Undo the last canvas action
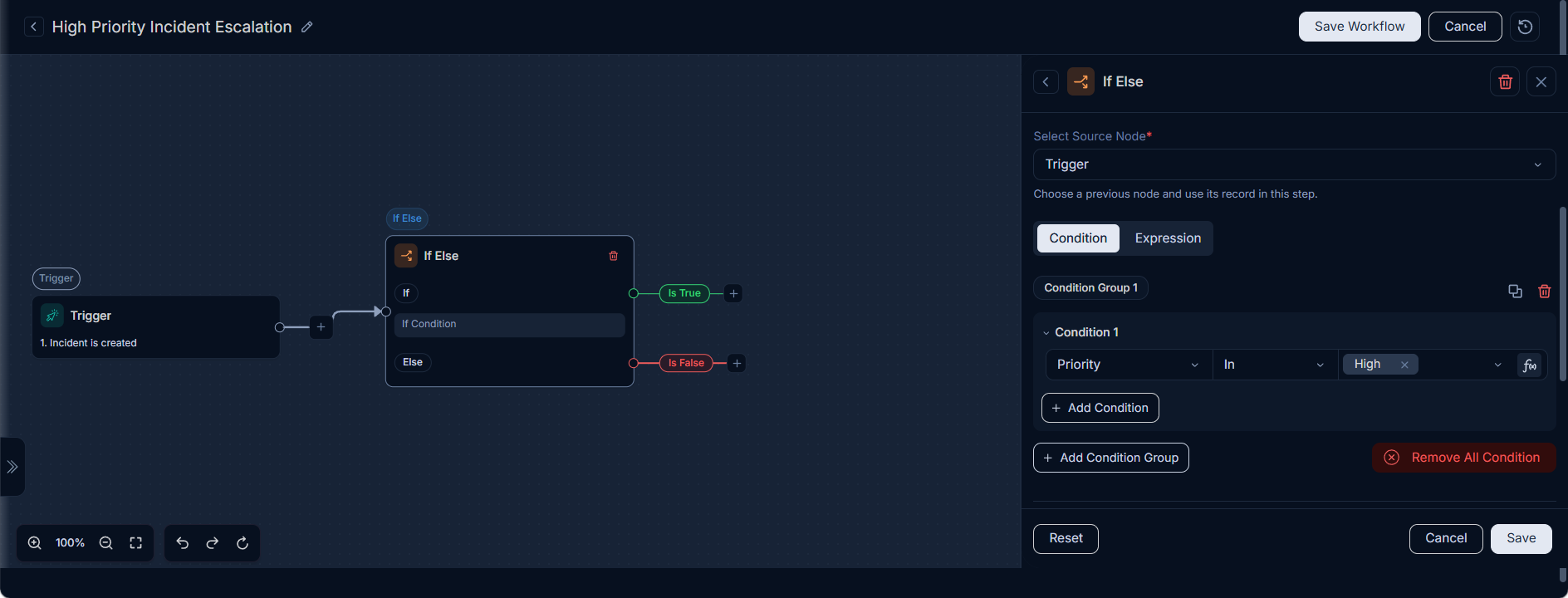 click(183, 543)
